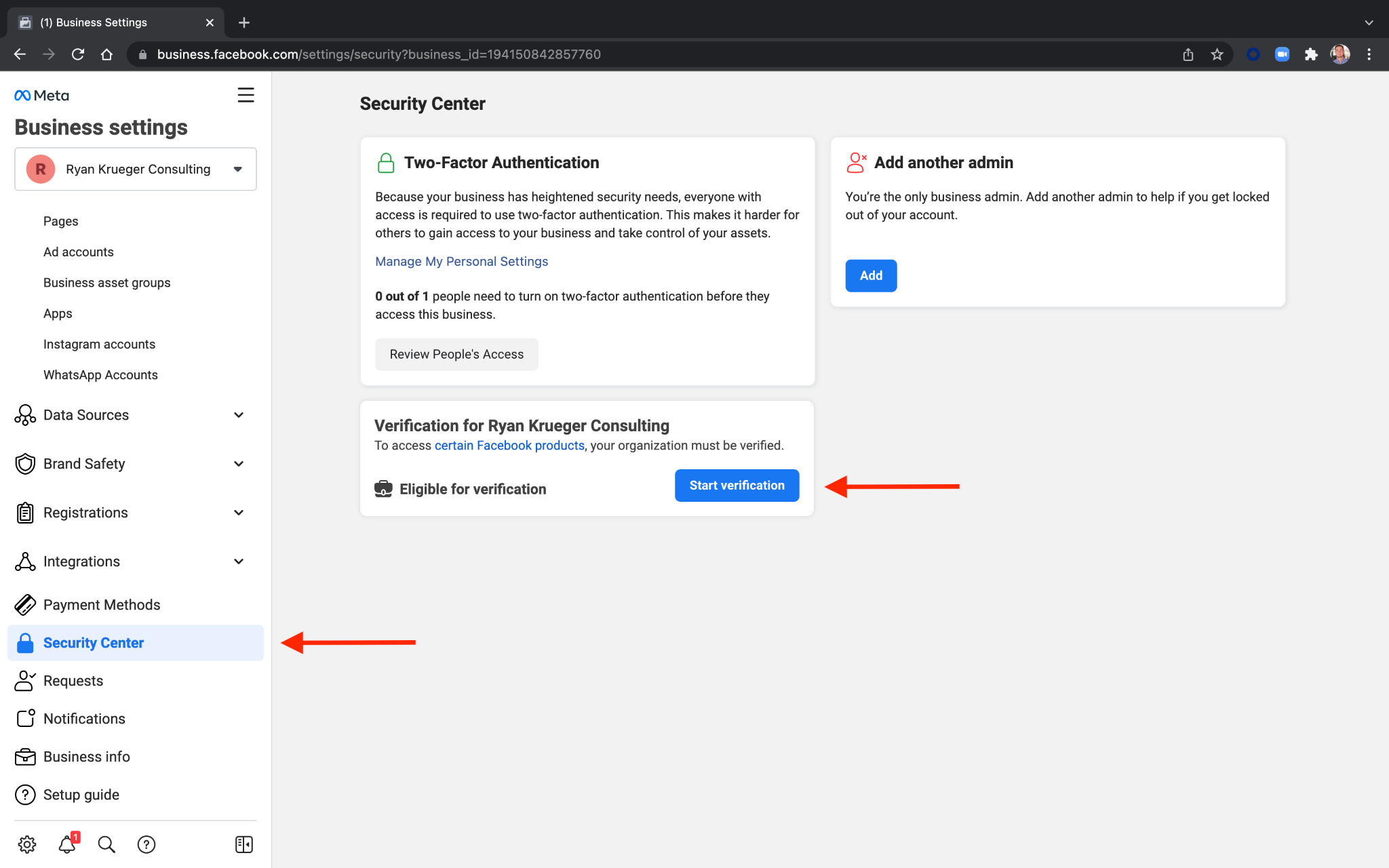Click the Data Sources icon

tap(25, 415)
